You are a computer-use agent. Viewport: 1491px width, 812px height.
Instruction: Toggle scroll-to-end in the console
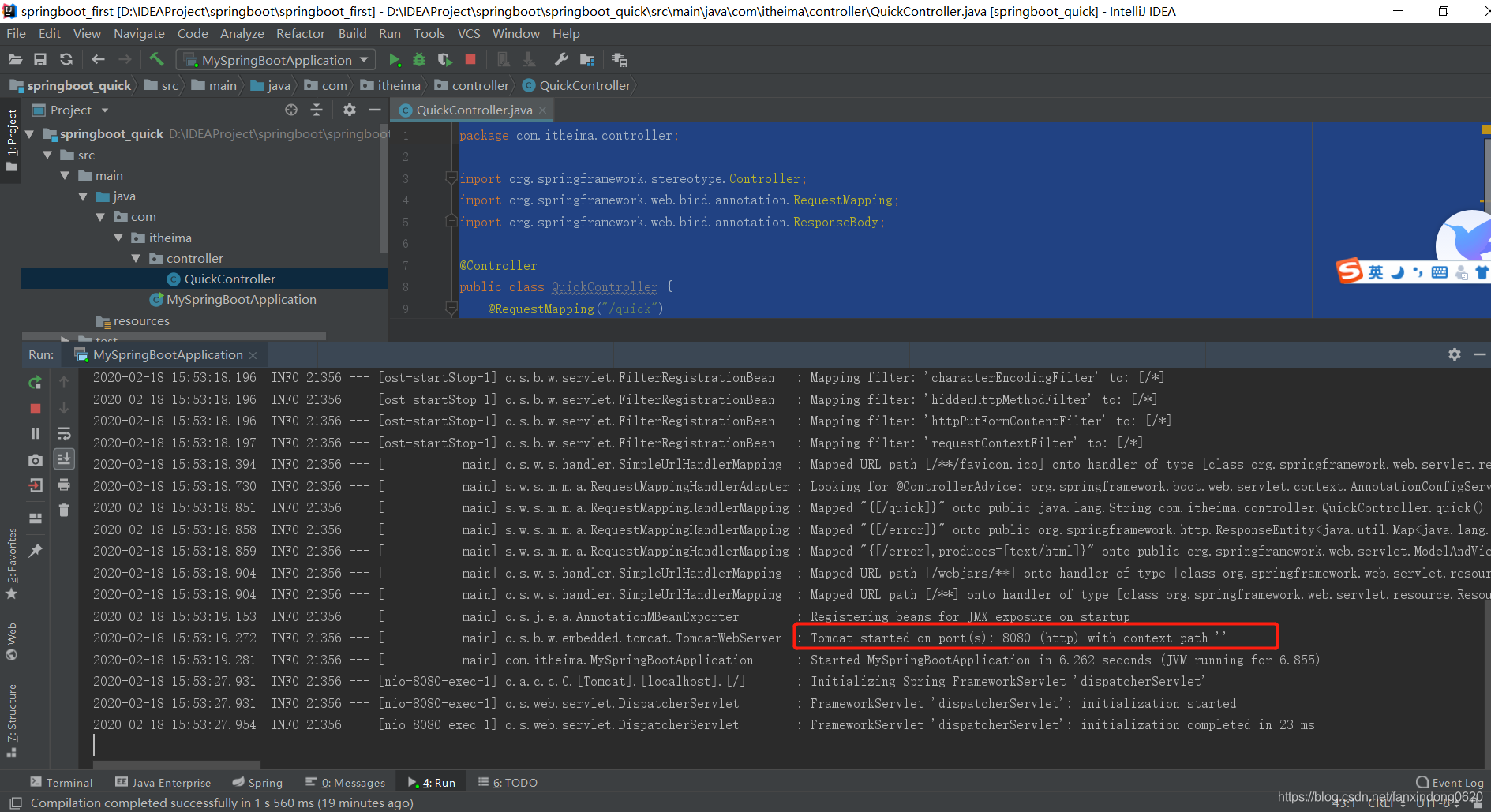(x=64, y=458)
